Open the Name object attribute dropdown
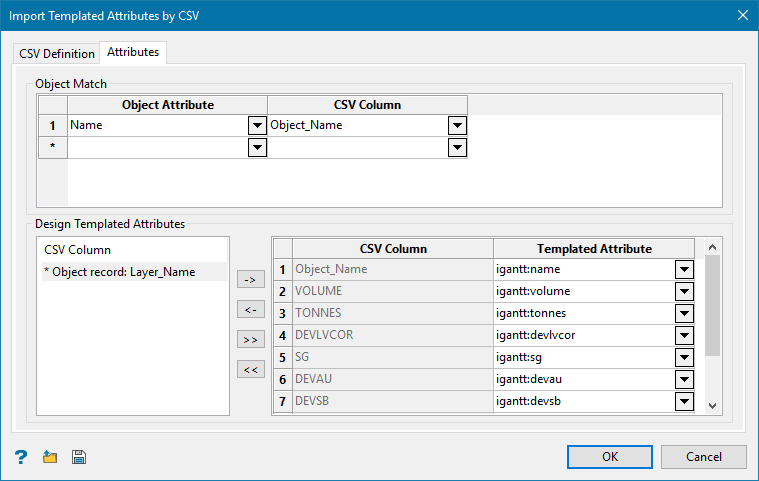759x481 pixels. pos(257,126)
